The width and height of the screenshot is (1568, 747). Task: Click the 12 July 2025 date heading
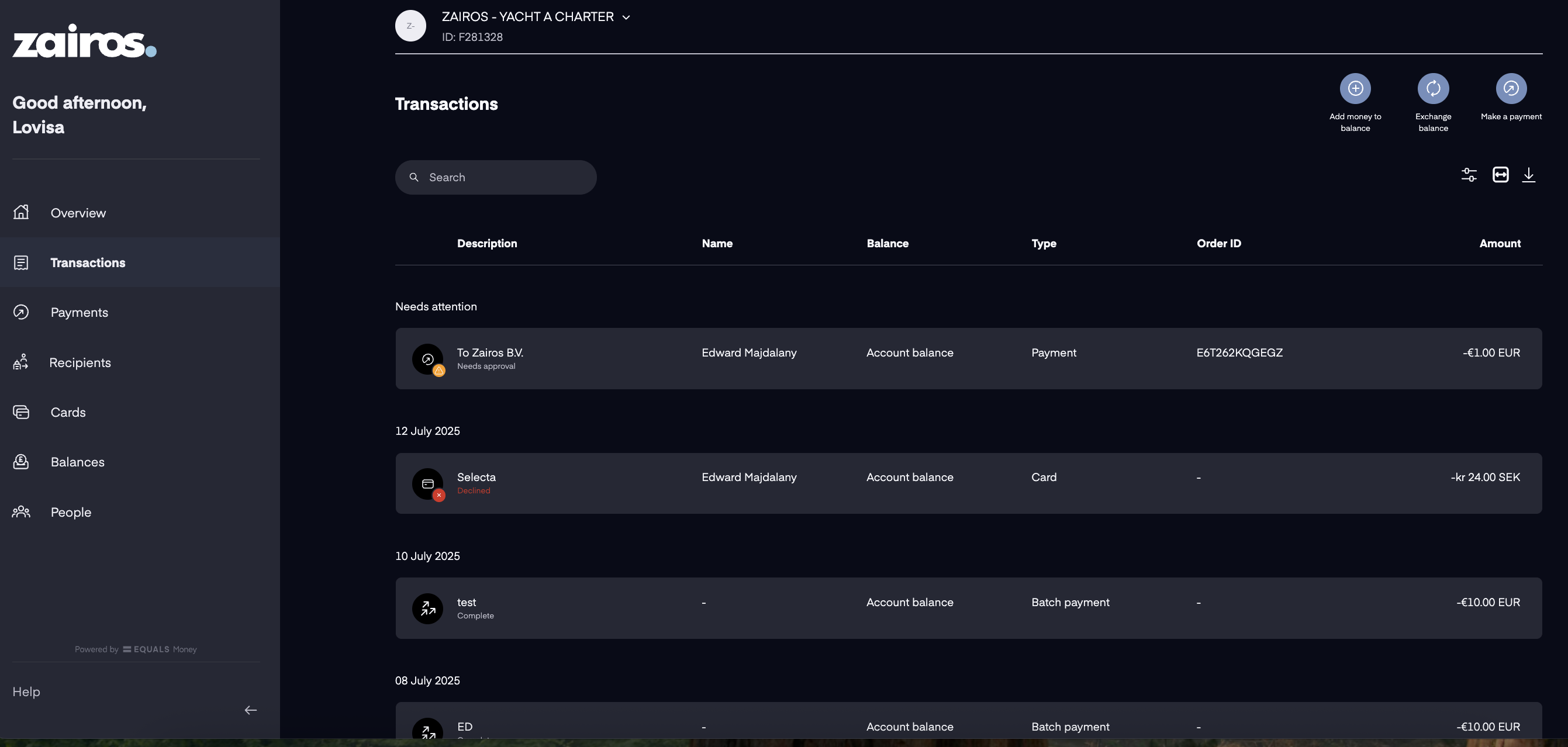point(427,431)
